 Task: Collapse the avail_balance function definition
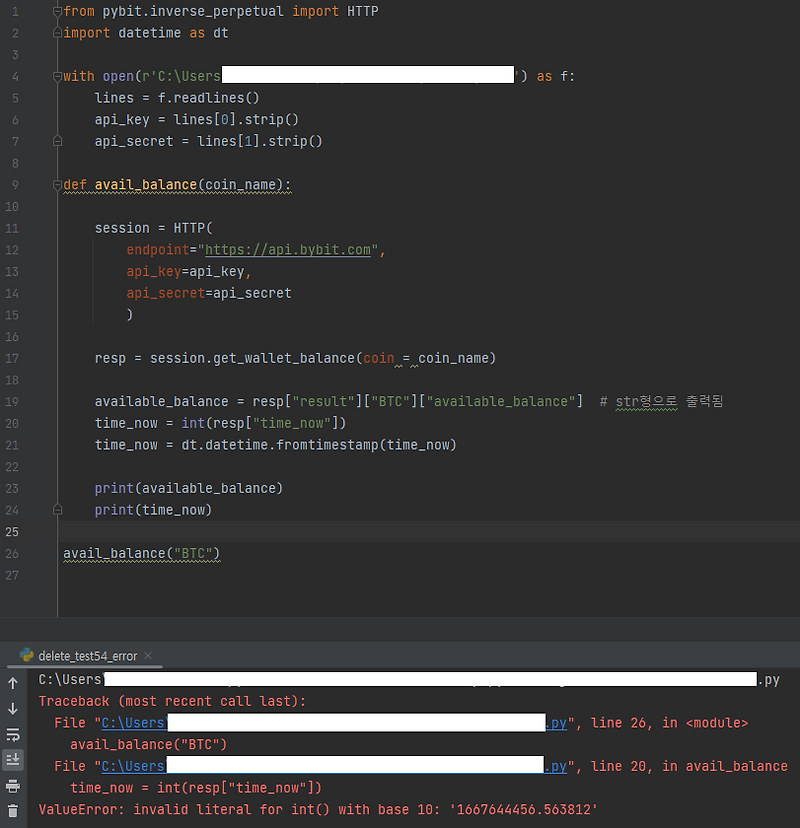(x=57, y=184)
